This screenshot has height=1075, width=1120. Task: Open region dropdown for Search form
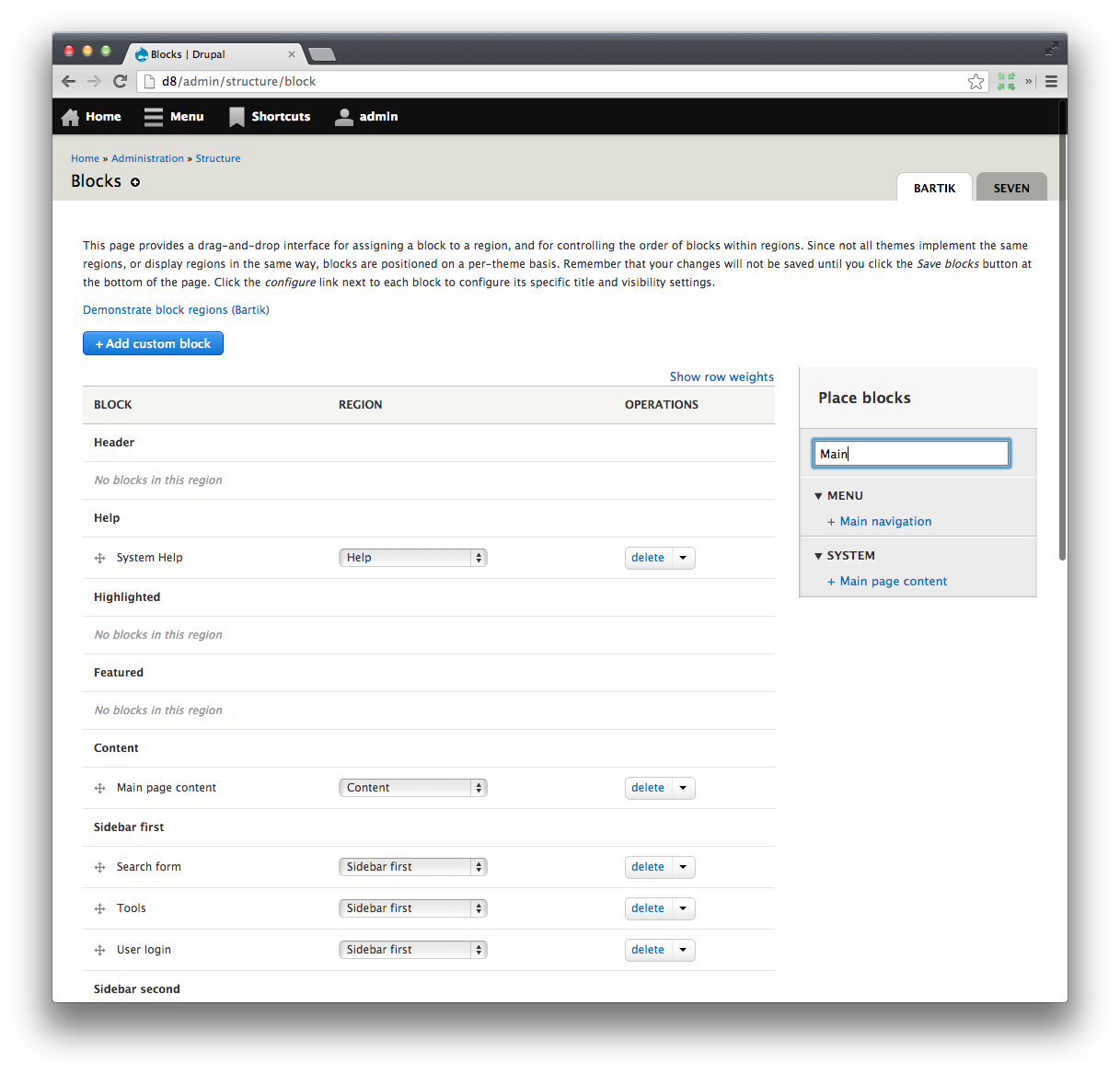coord(413,867)
